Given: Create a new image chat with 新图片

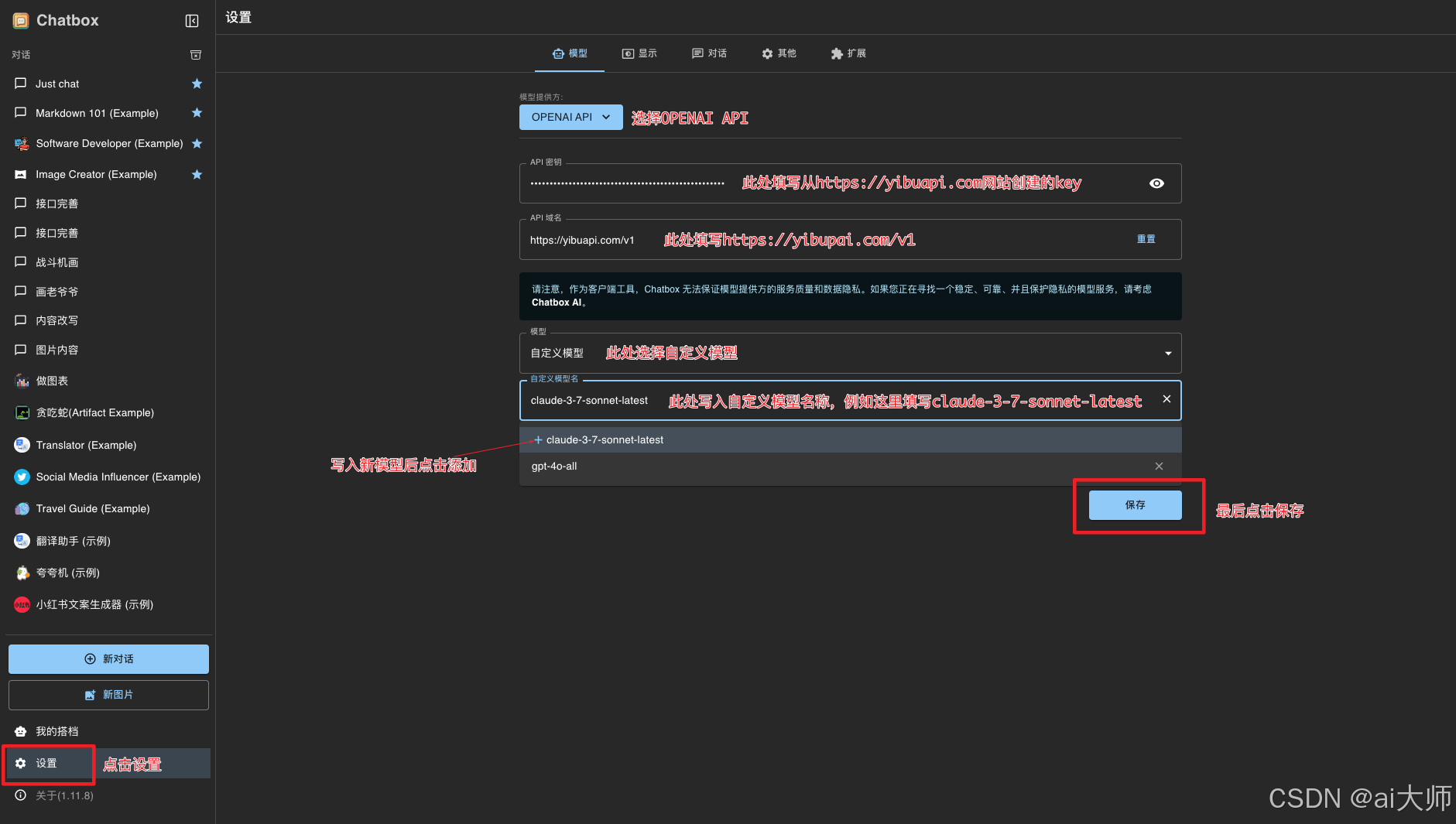Looking at the screenshot, I should 108,695.
